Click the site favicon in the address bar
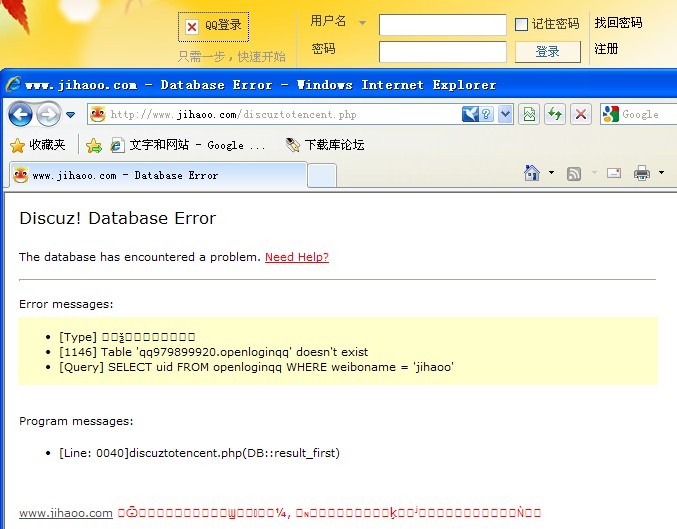 point(98,114)
